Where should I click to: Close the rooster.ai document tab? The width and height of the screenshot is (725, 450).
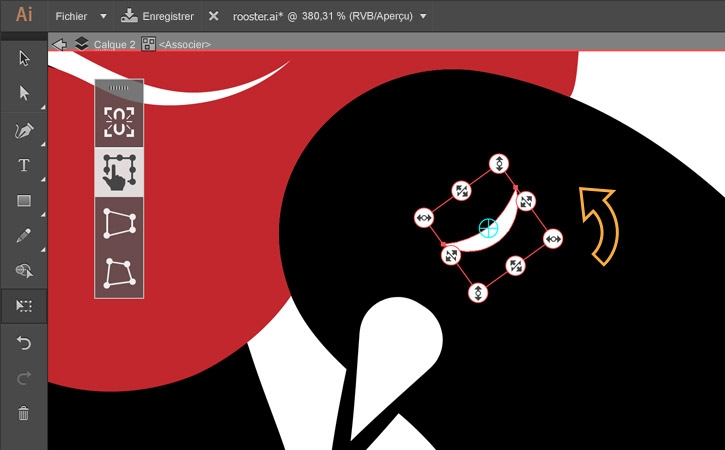213,16
